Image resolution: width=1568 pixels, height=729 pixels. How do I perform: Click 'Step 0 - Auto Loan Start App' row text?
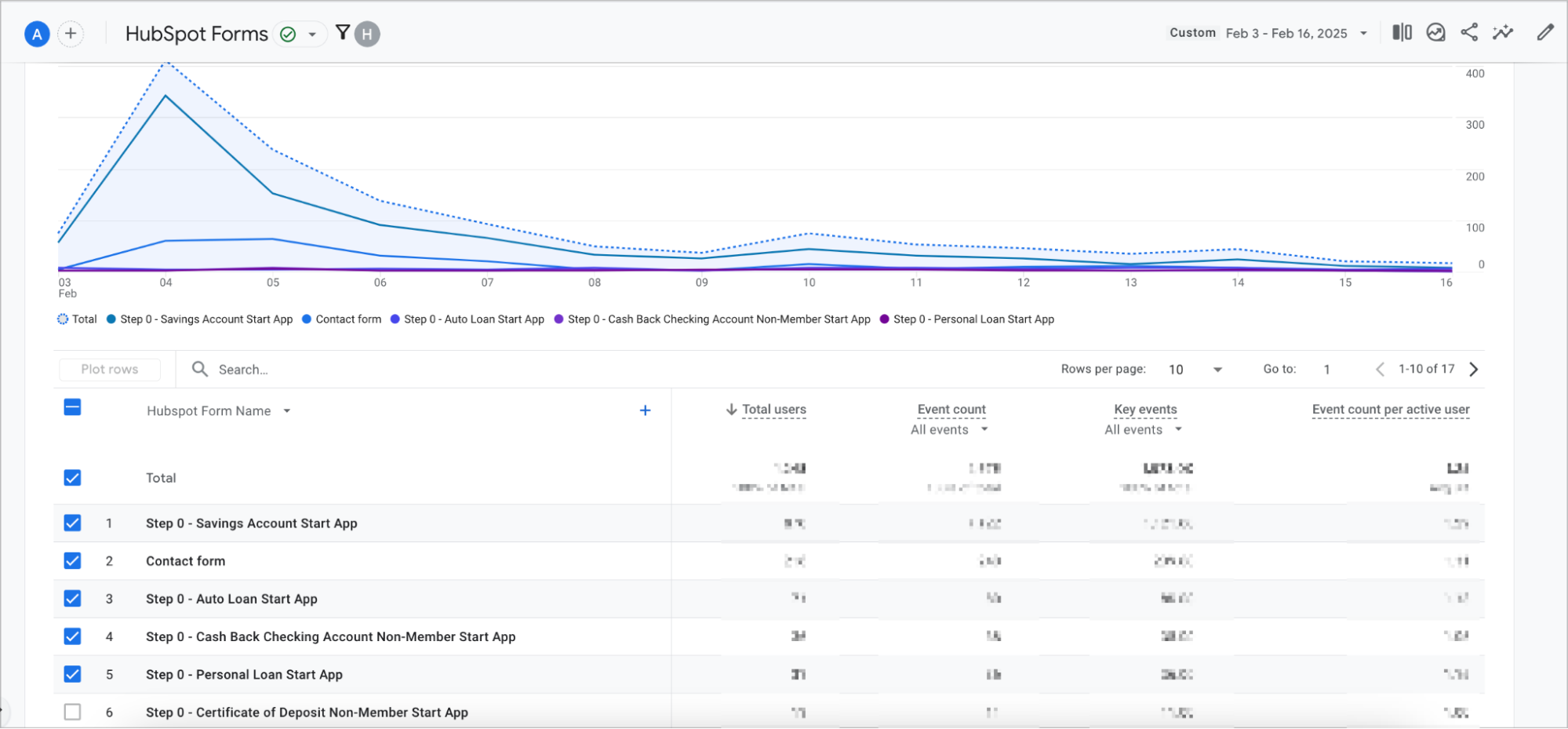(231, 599)
